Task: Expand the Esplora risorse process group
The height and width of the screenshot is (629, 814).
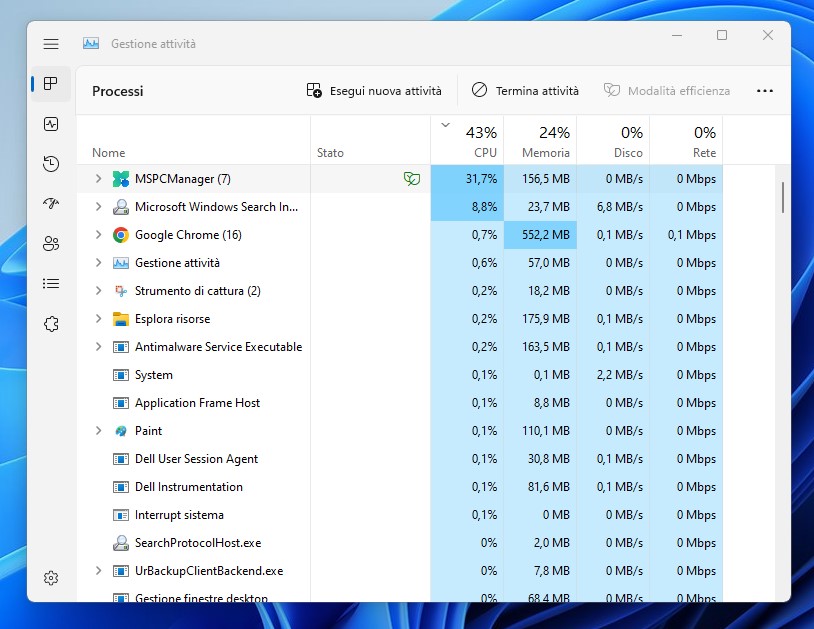Action: click(x=98, y=319)
